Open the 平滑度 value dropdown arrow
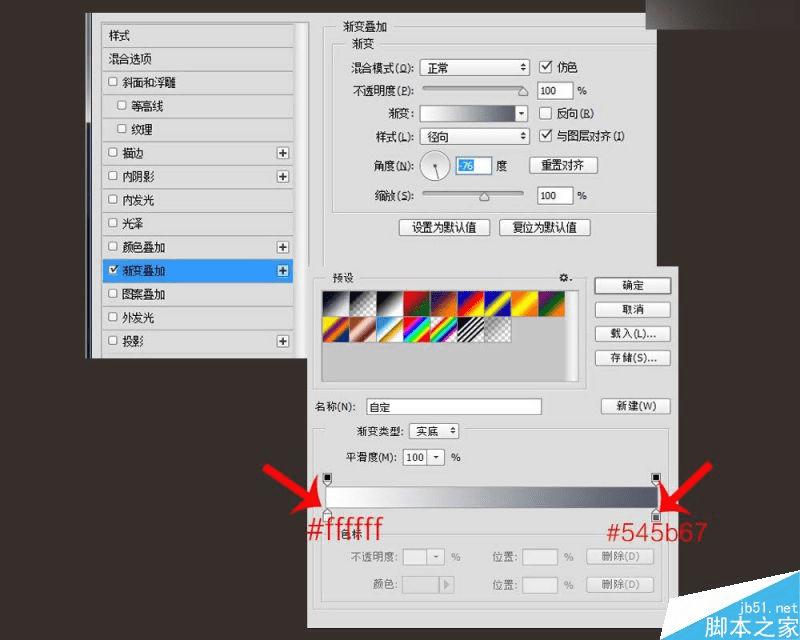 [436, 457]
